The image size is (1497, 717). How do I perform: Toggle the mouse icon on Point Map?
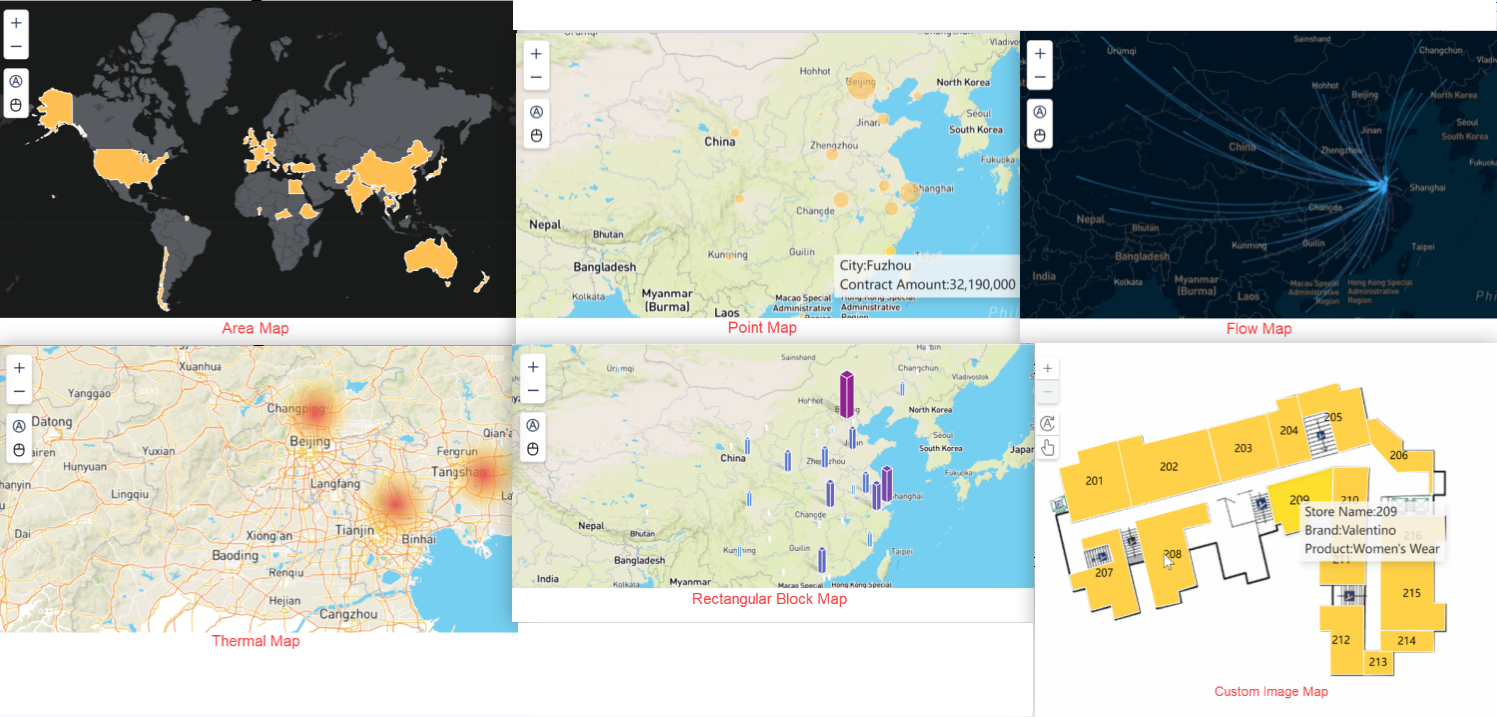[536, 136]
